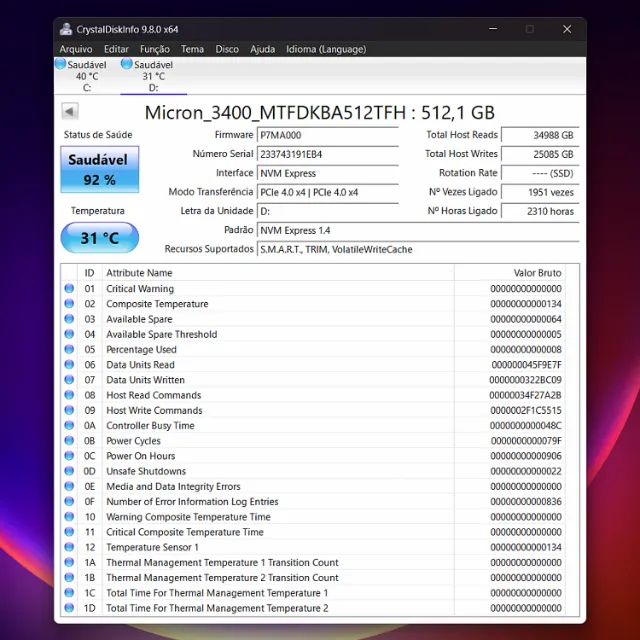Click the status orb of Host Read Commands row

coord(69,395)
